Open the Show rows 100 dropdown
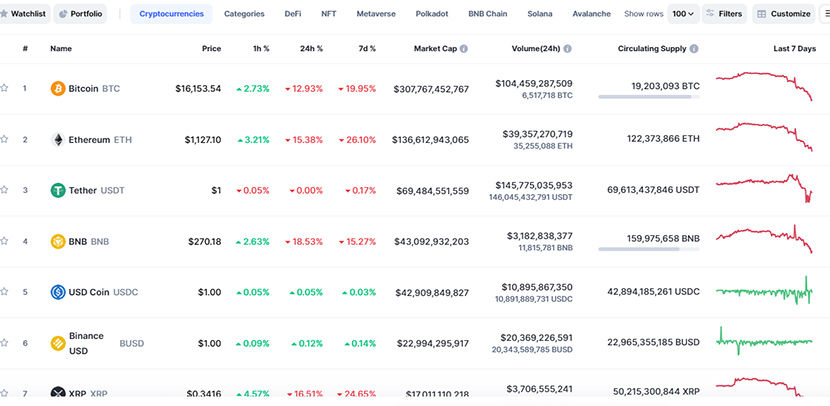Screen dimensions: 830x406 [x=683, y=14]
